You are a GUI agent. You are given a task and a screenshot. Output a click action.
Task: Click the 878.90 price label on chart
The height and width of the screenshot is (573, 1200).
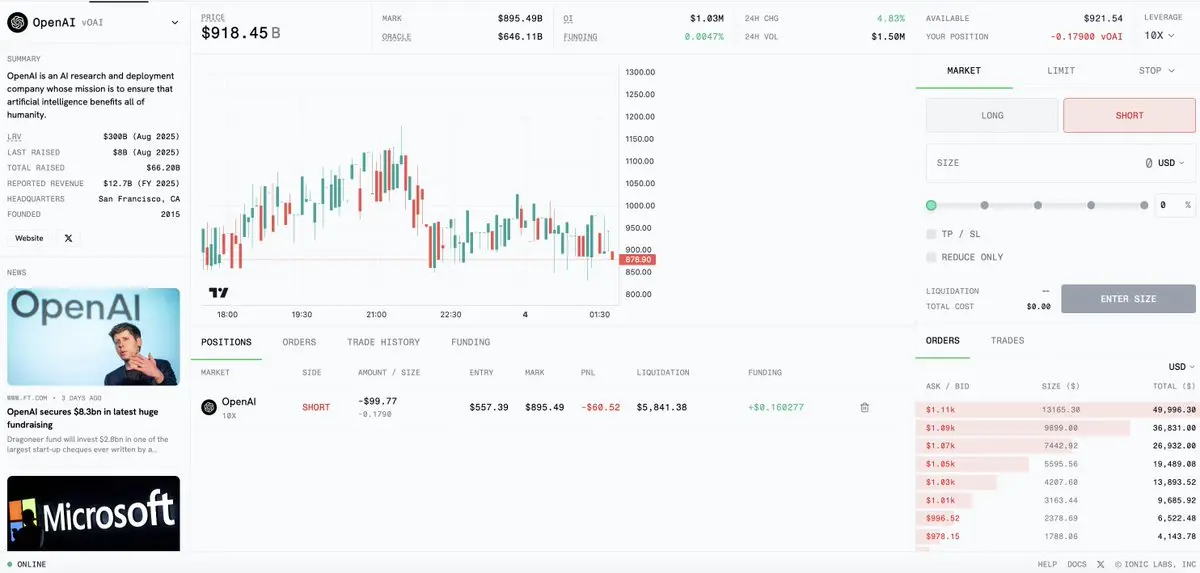(x=637, y=259)
